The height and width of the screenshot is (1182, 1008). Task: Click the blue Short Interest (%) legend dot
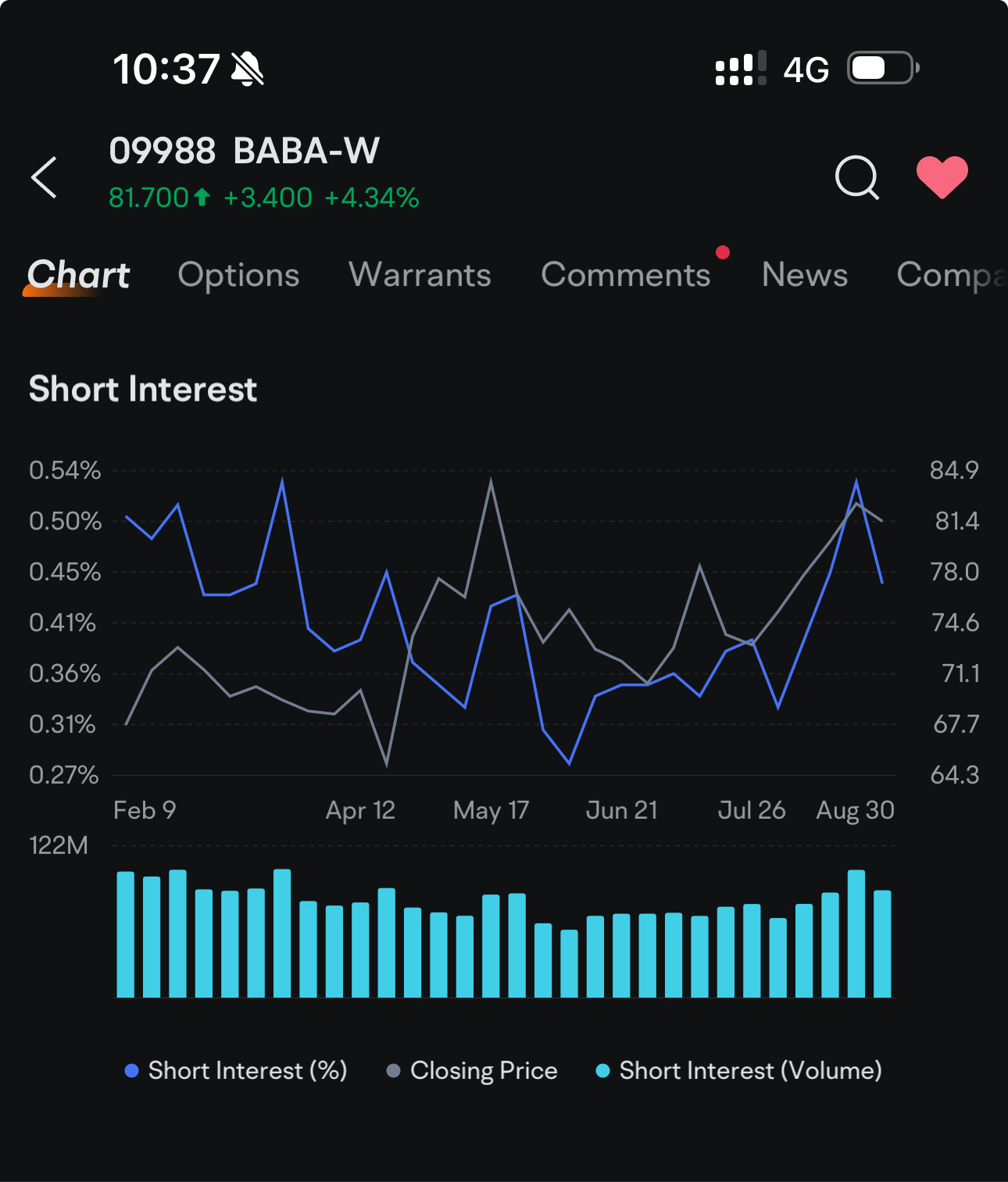coord(132,1070)
